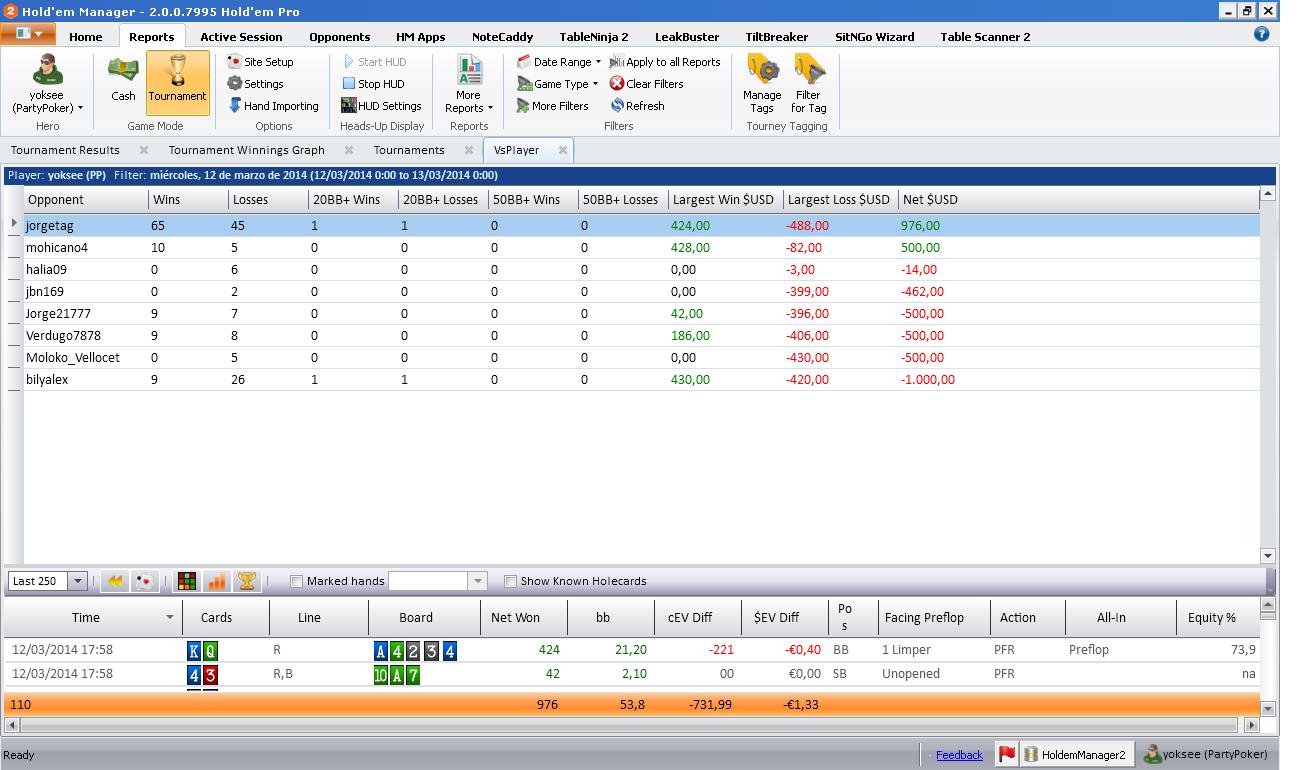Open Hand Importing
This screenshot has width=1311, height=770.
pos(273,106)
